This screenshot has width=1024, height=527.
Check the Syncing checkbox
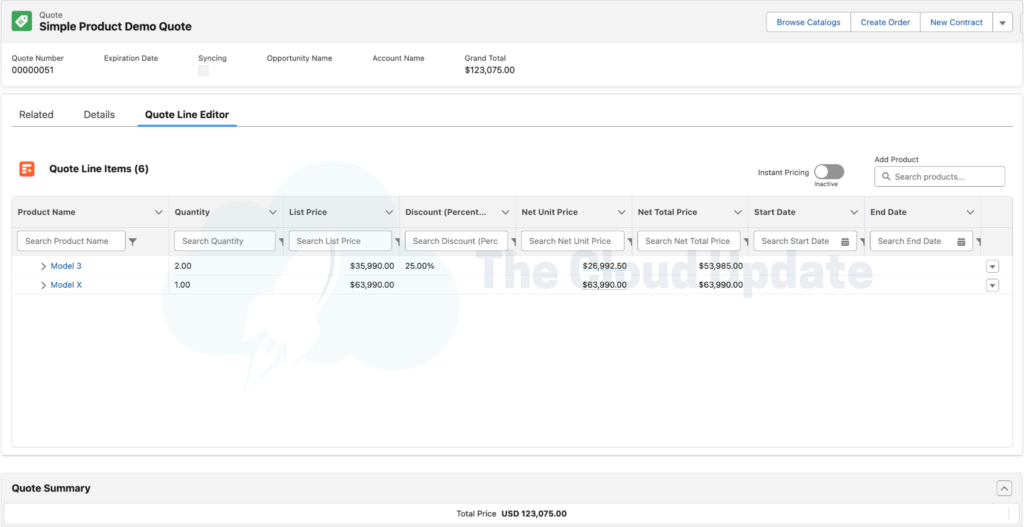click(x=204, y=71)
